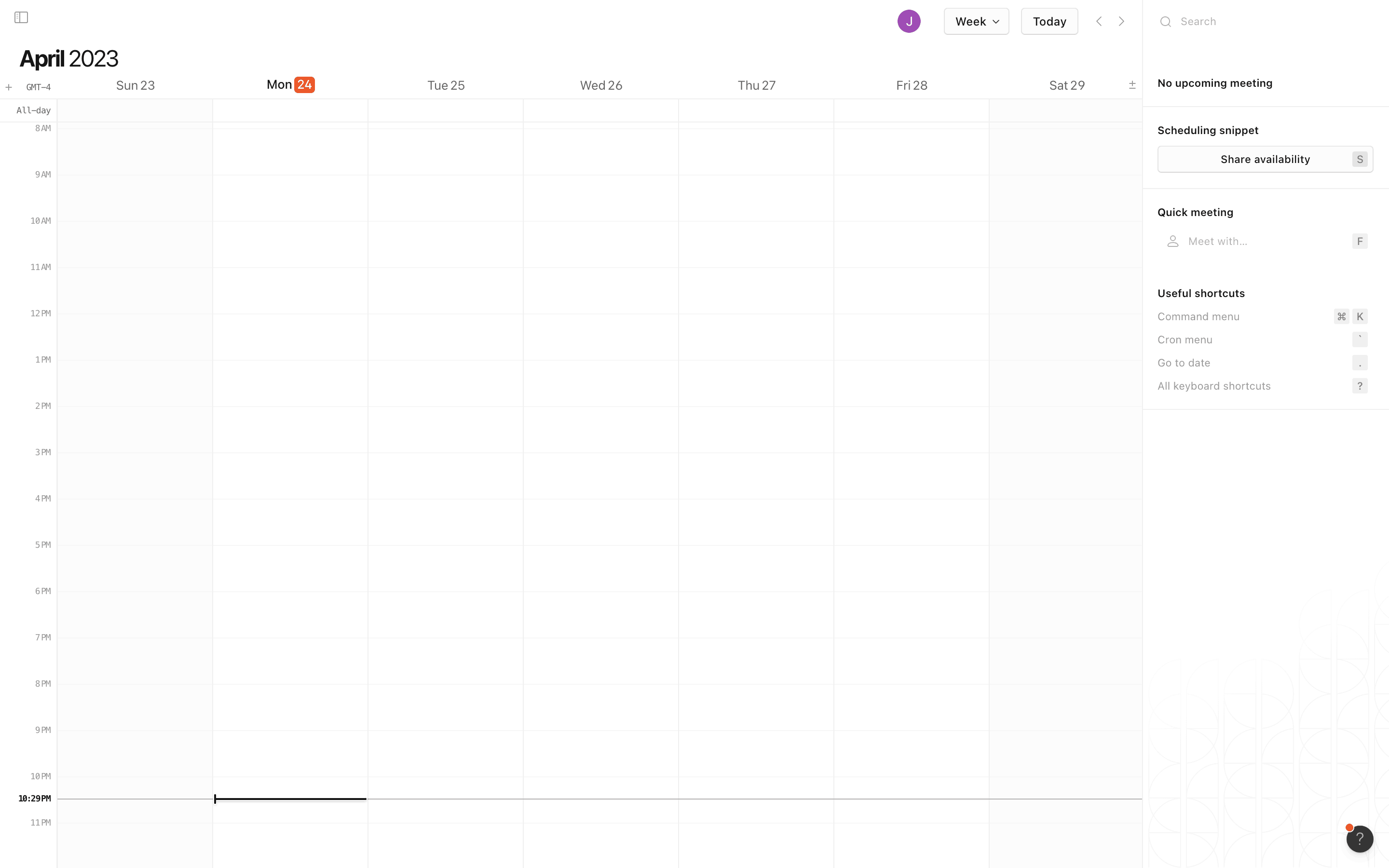Click the Search icon to search
Image resolution: width=1389 pixels, height=868 pixels.
click(1165, 21)
